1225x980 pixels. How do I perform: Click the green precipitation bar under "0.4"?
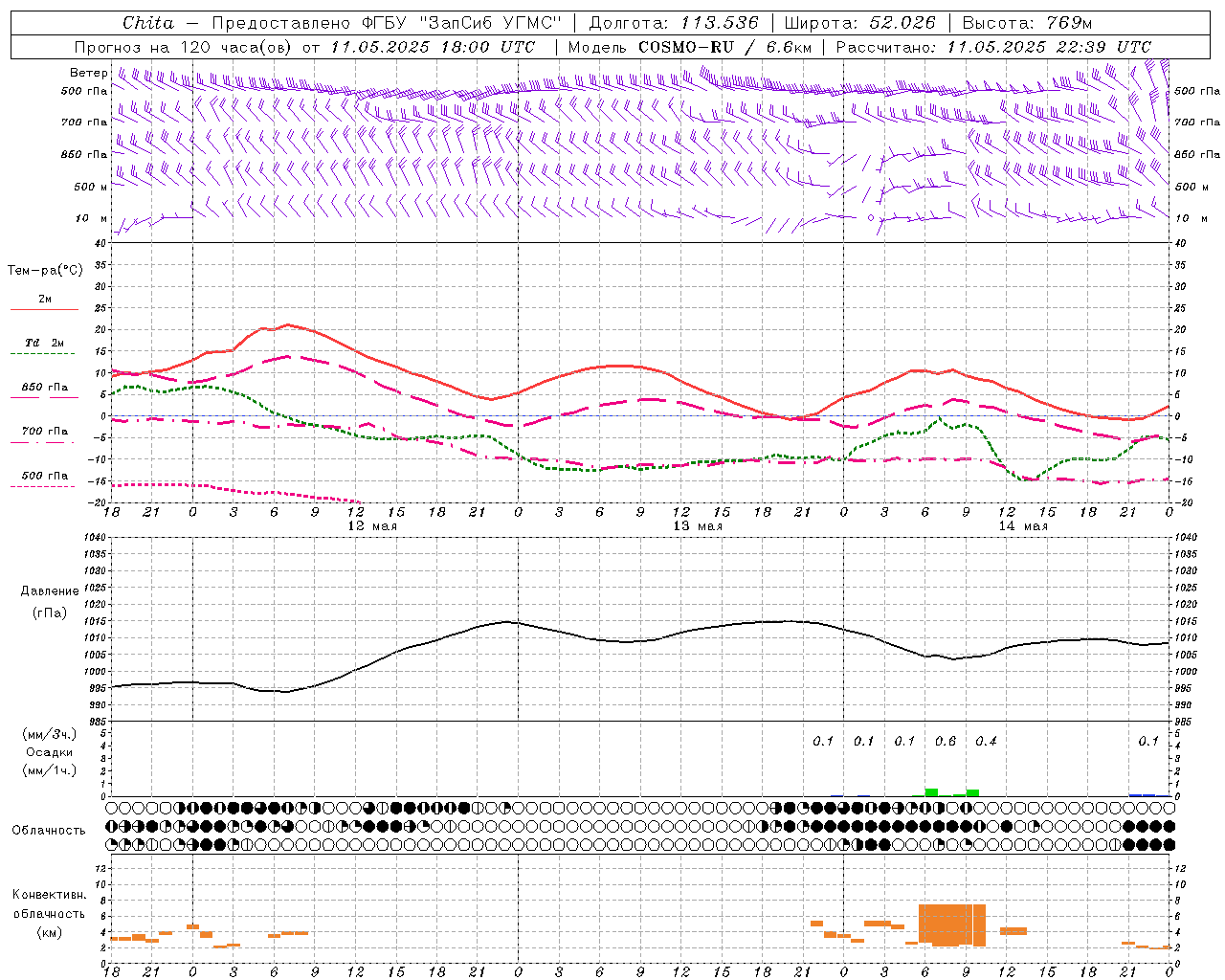coord(972,792)
